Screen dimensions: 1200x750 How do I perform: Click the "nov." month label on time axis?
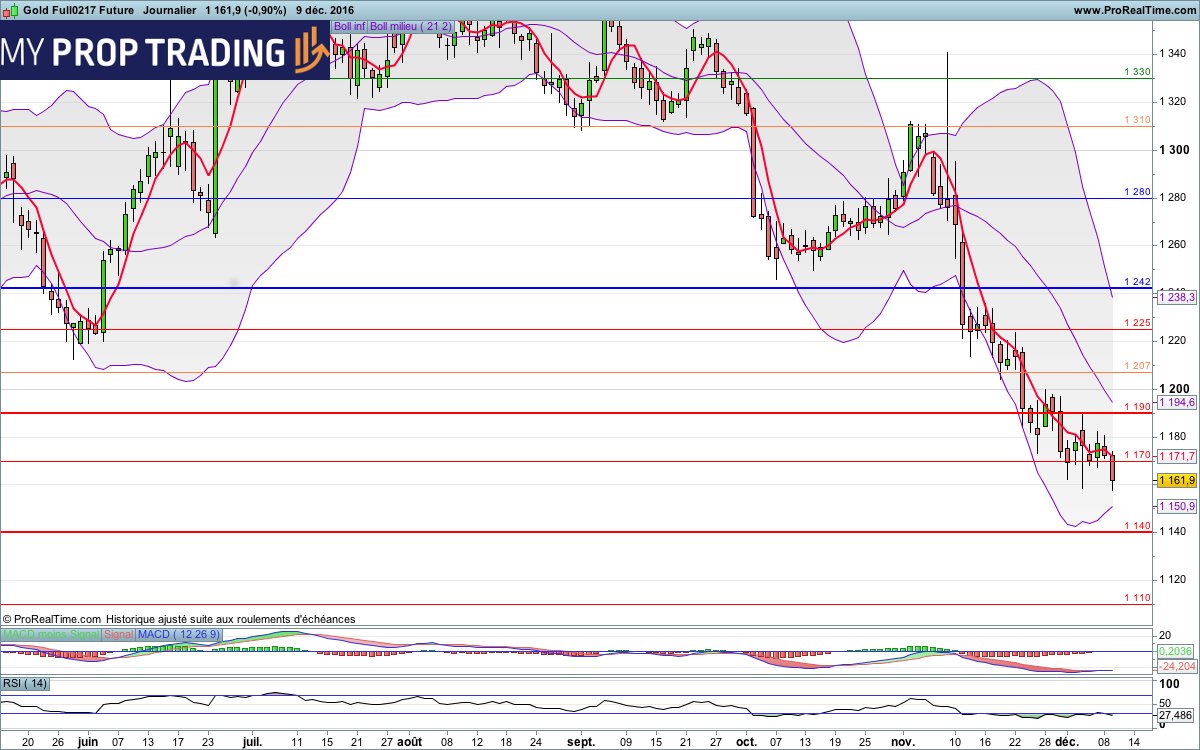tap(903, 742)
